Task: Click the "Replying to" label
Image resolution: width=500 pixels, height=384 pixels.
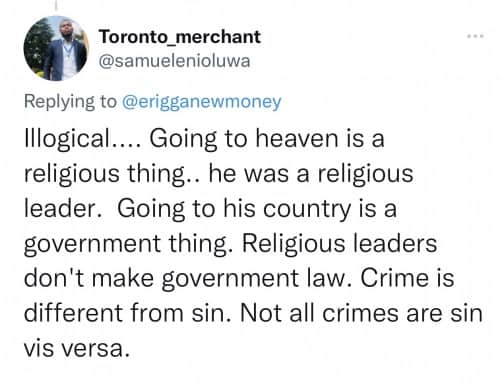Action: click(70, 102)
